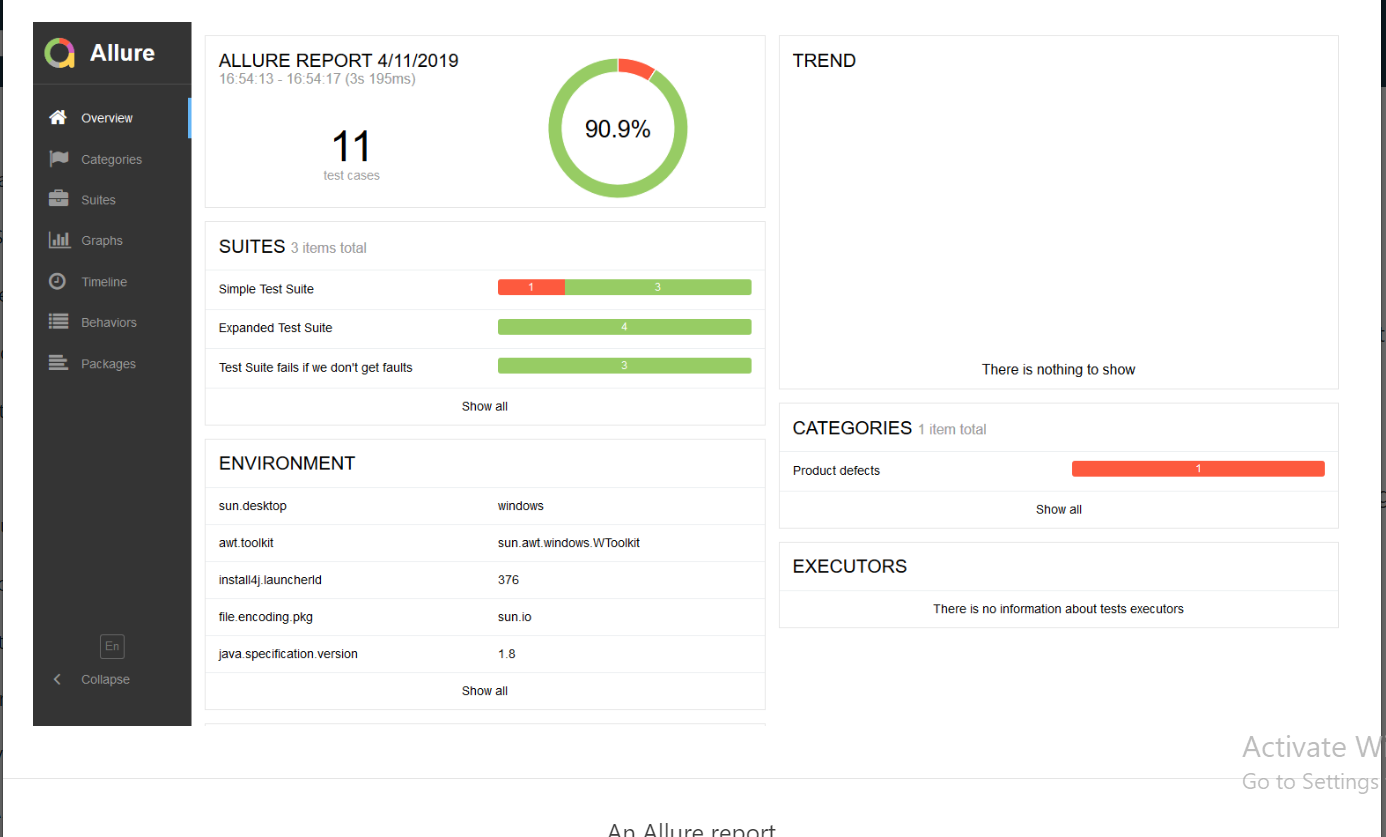
Task: Open the En language selector
Action: click(112, 646)
